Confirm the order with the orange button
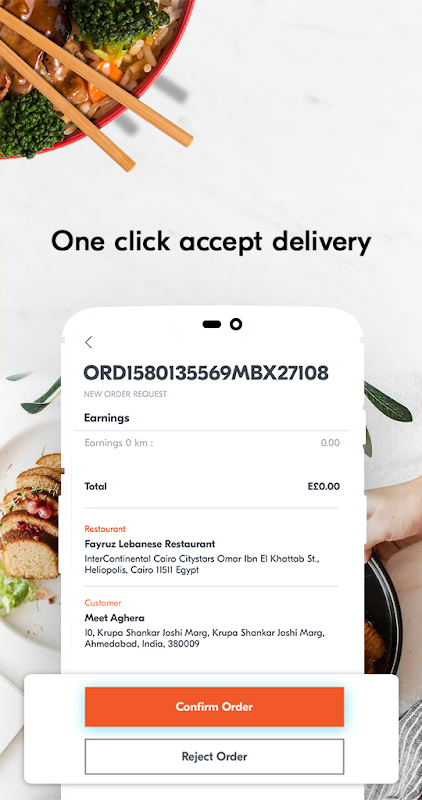Screen dimensions: 422x800 [x=214, y=707]
